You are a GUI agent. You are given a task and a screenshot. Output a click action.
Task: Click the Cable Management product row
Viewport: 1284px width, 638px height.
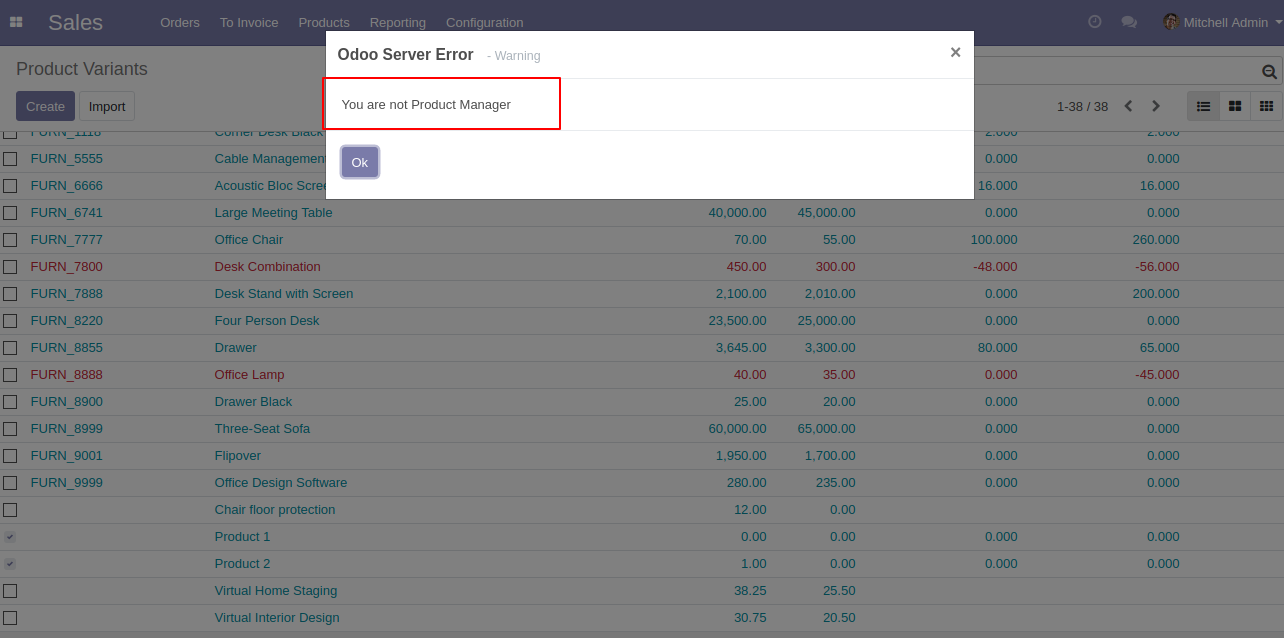click(x=642, y=159)
